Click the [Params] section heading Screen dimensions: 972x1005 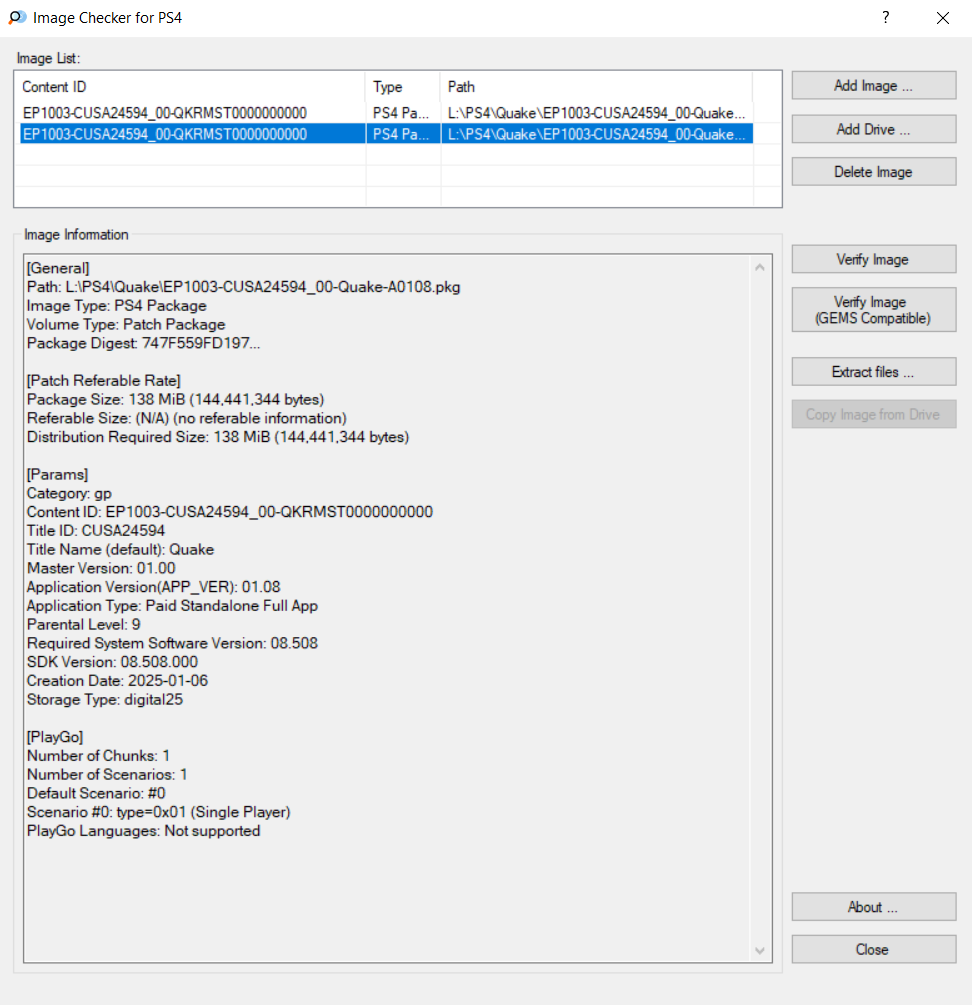[58, 474]
